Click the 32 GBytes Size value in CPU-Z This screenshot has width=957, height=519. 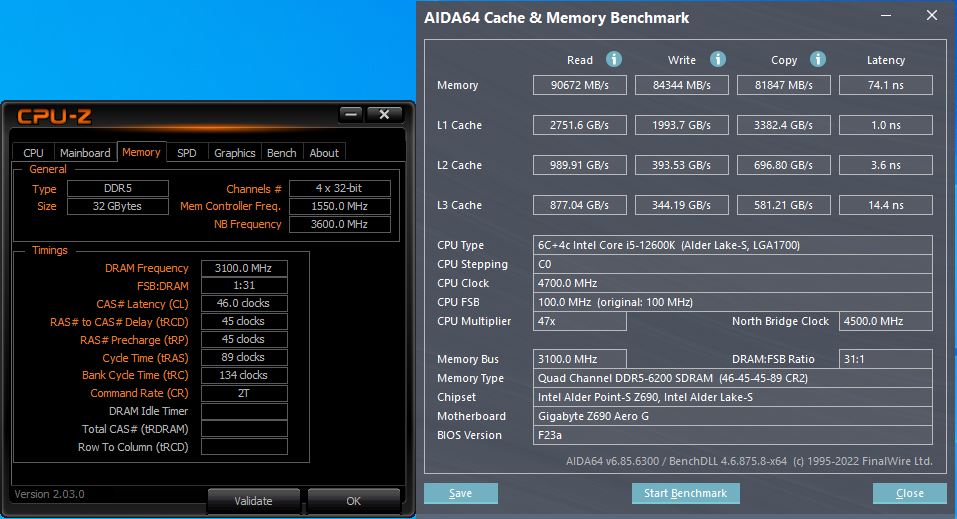pyautogui.click(x=118, y=206)
